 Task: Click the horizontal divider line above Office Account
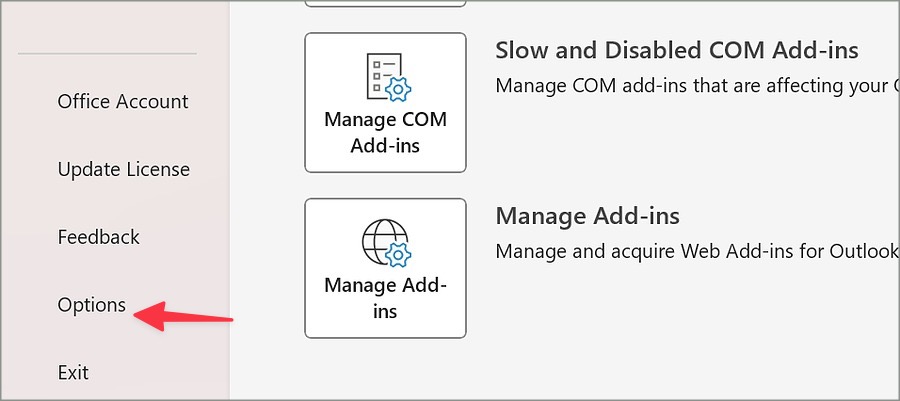(107, 53)
